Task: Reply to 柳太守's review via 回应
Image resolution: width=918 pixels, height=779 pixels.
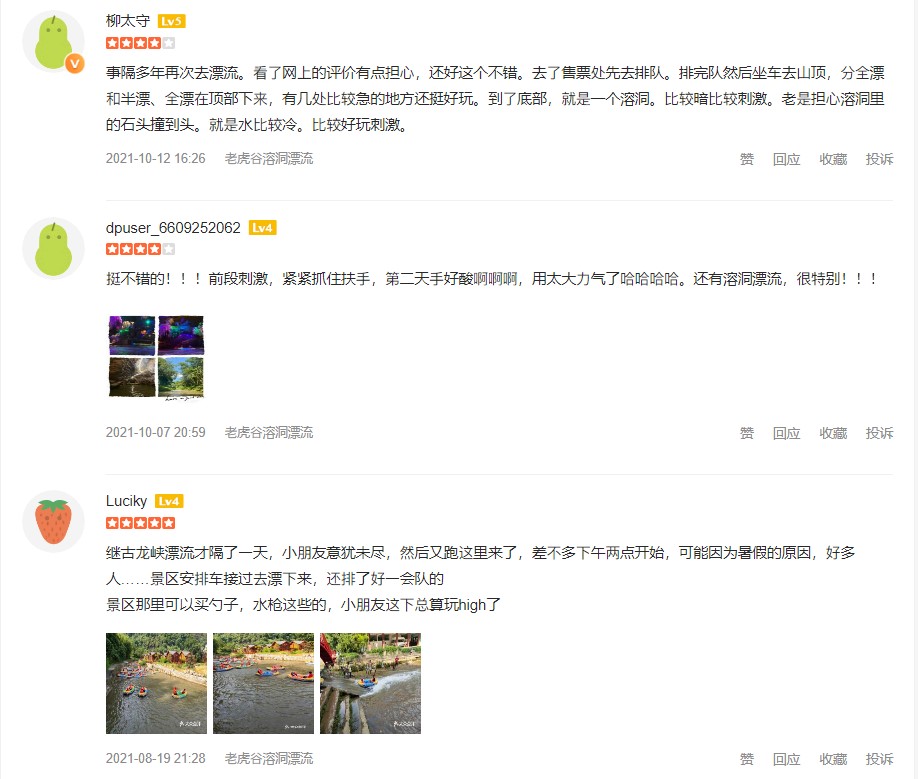Action: (786, 159)
